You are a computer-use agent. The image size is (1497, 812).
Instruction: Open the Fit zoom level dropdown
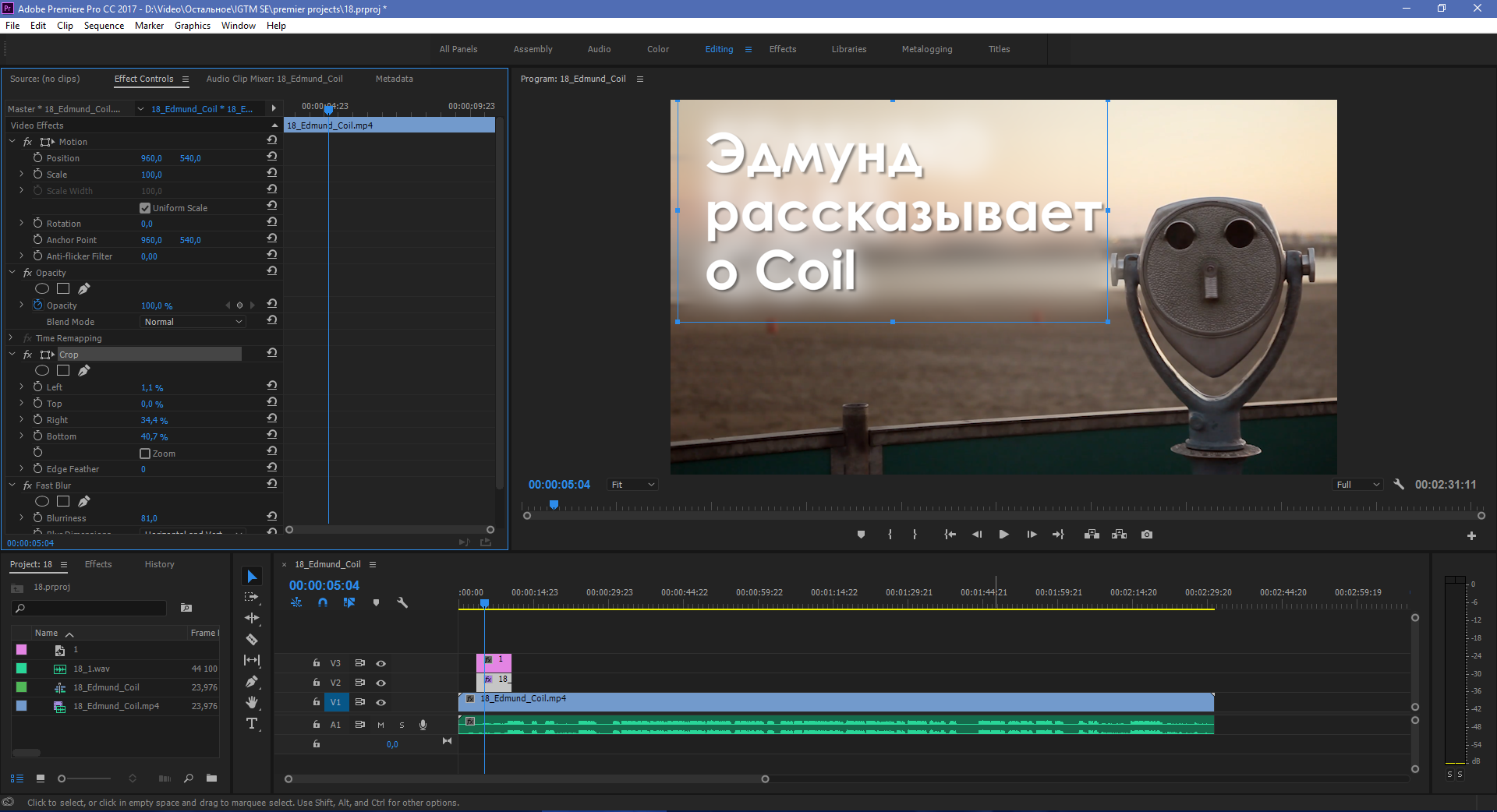[x=632, y=485]
